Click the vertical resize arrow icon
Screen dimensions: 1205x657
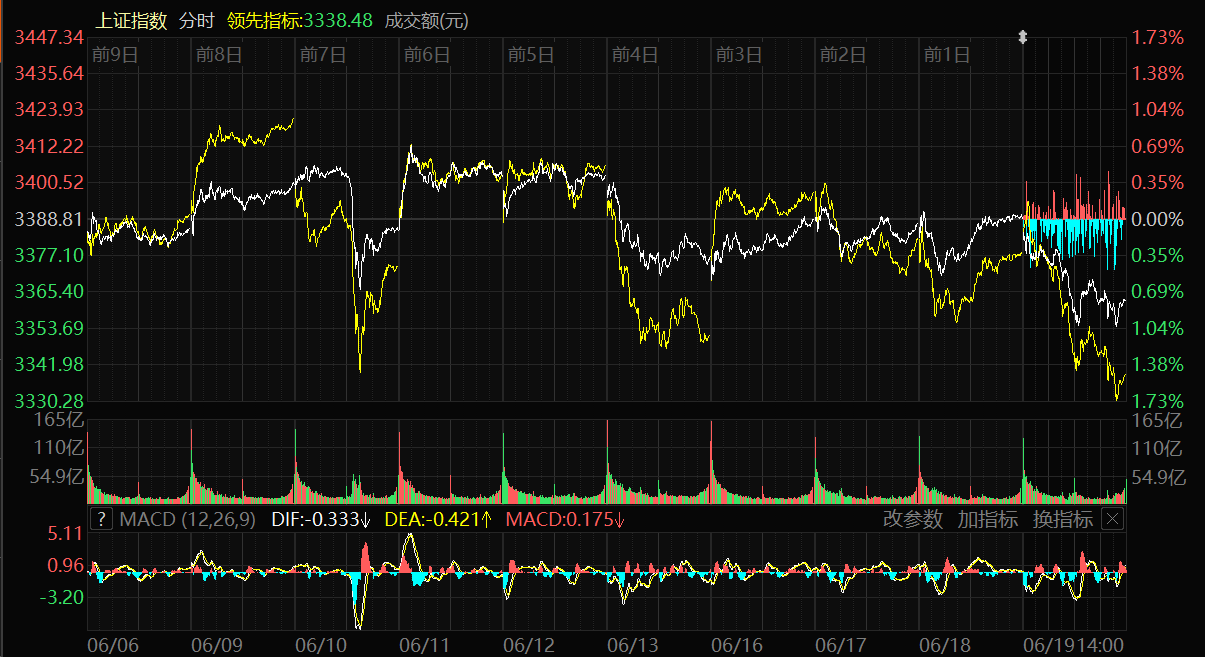(1022, 37)
